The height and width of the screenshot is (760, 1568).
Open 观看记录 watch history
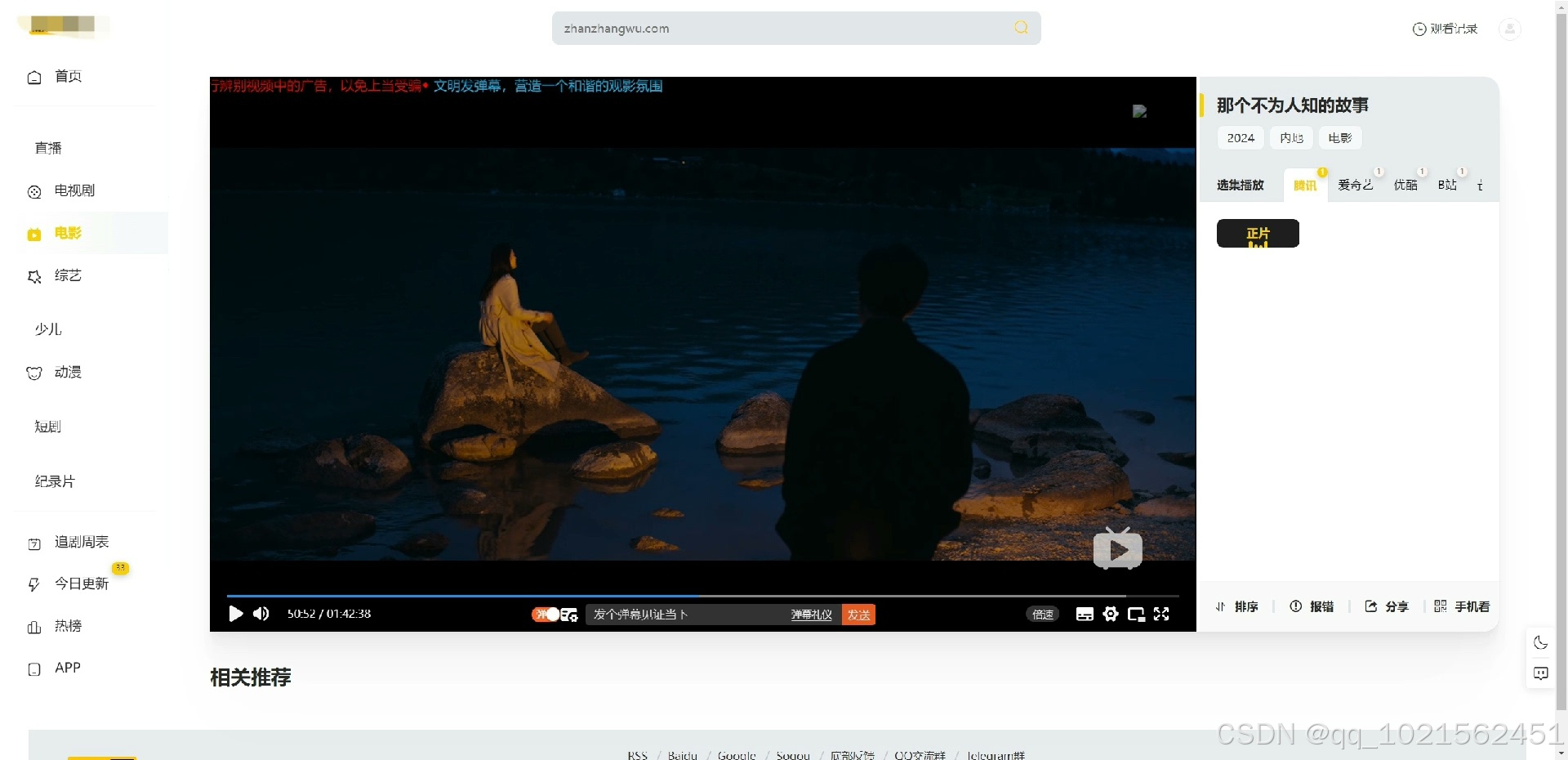pyautogui.click(x=1445, y=29)
